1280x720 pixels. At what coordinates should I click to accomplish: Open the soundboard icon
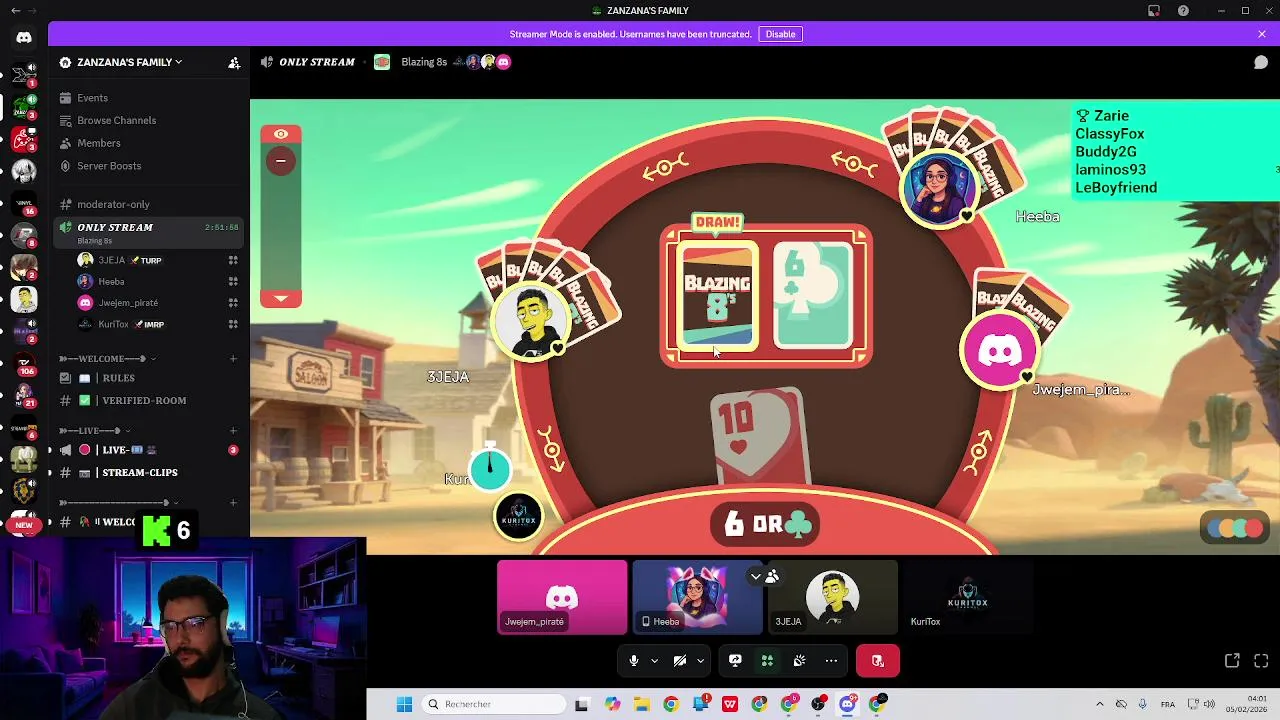click(x=799, y=661)
